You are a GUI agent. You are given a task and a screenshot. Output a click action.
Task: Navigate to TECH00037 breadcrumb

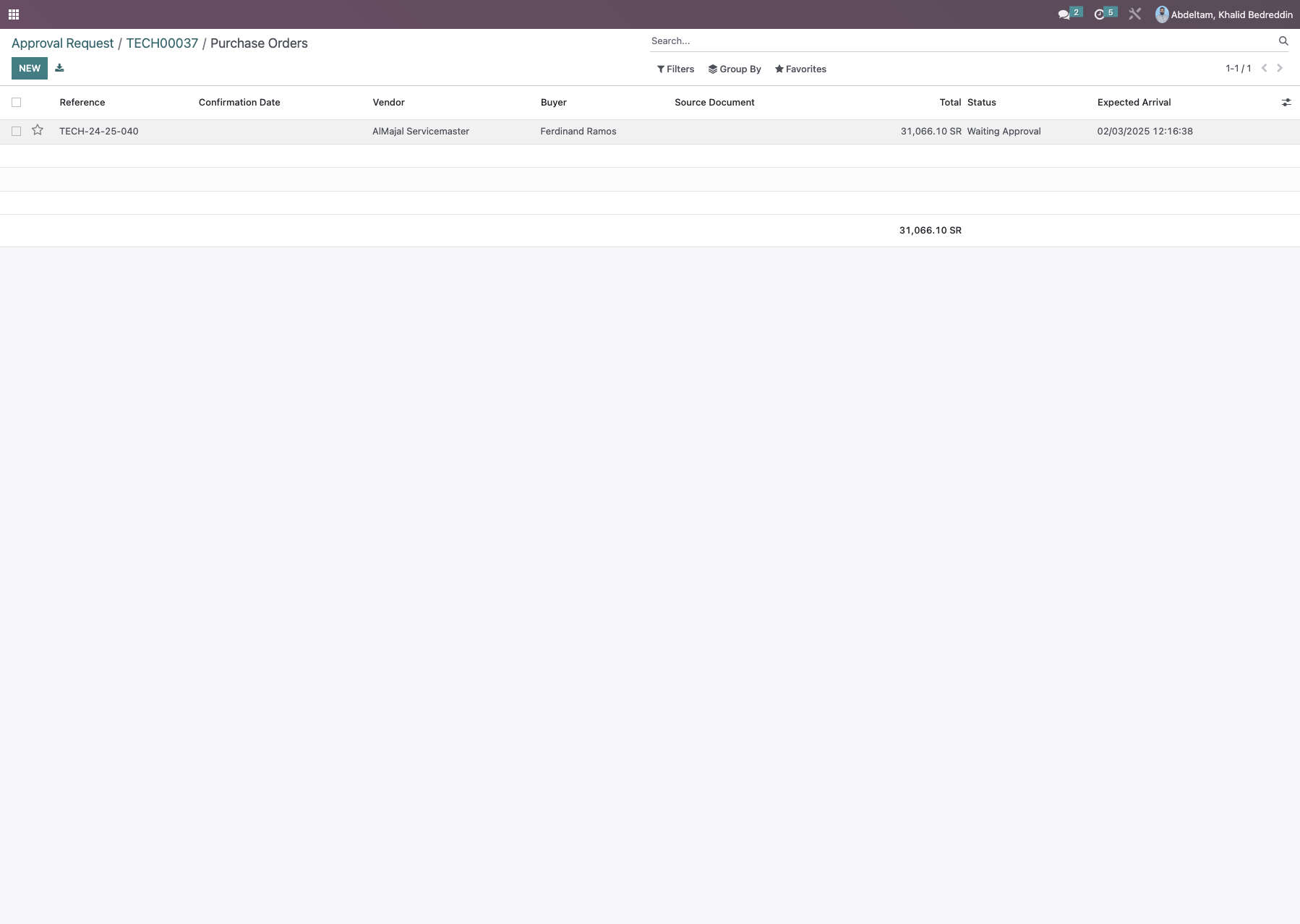[162, 43]
